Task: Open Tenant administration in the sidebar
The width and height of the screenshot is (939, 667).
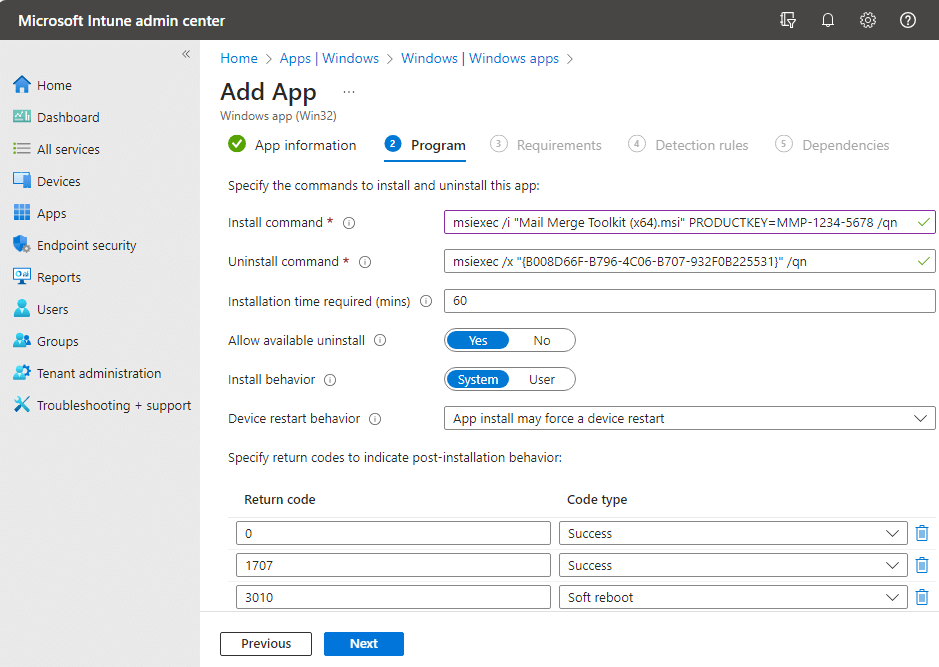Action: tap(99, 374)
